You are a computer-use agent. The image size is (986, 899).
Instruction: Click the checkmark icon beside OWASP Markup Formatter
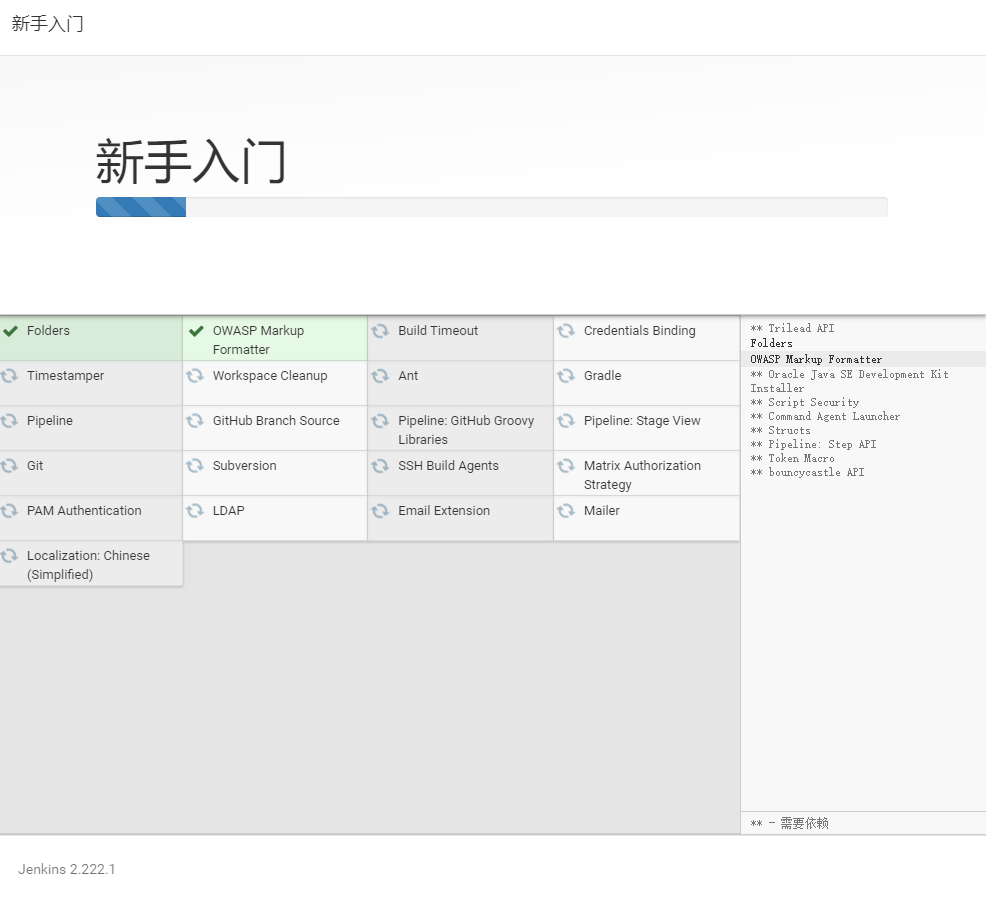(196, 331)
